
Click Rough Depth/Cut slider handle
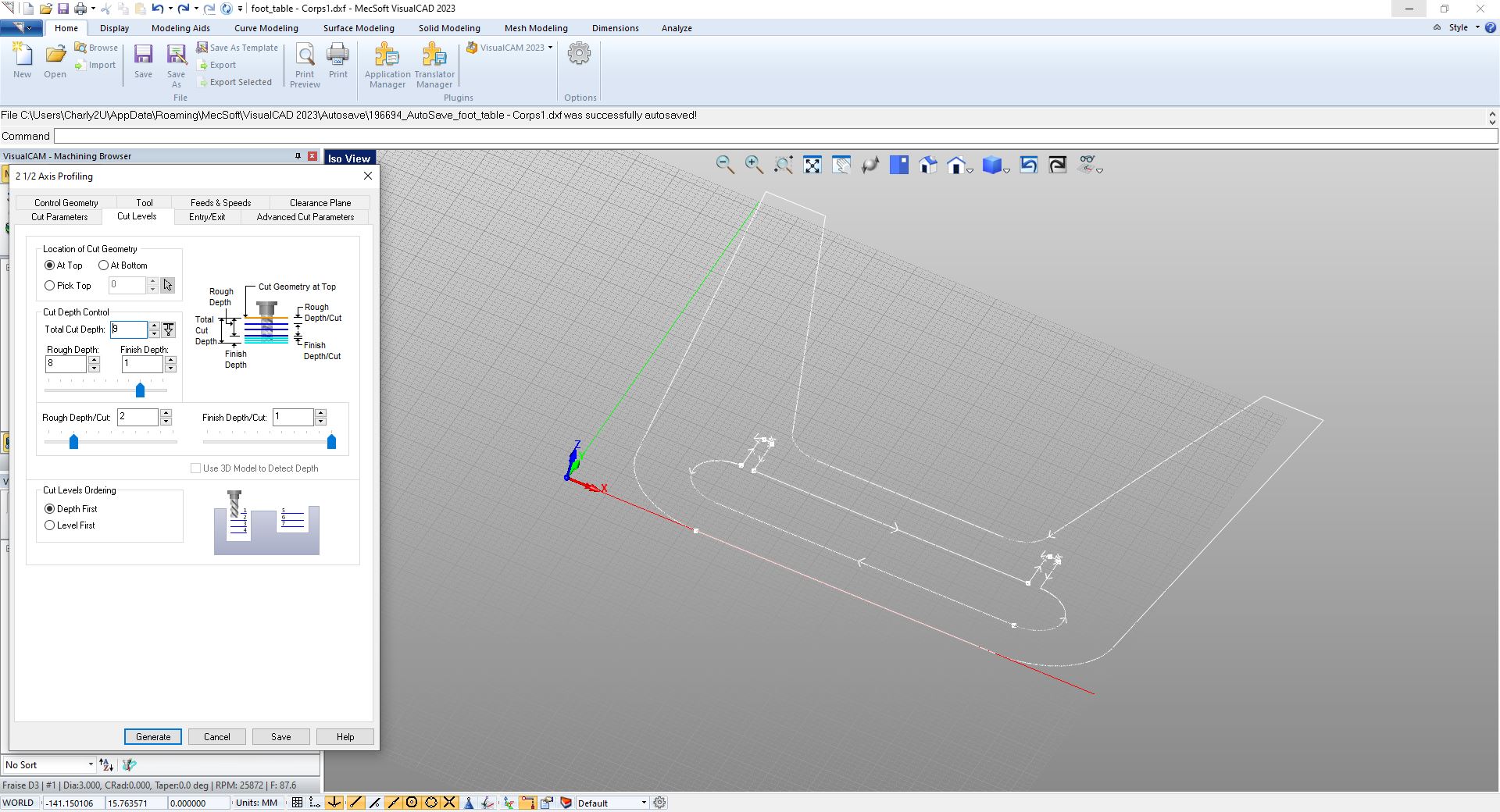point(74,442)
